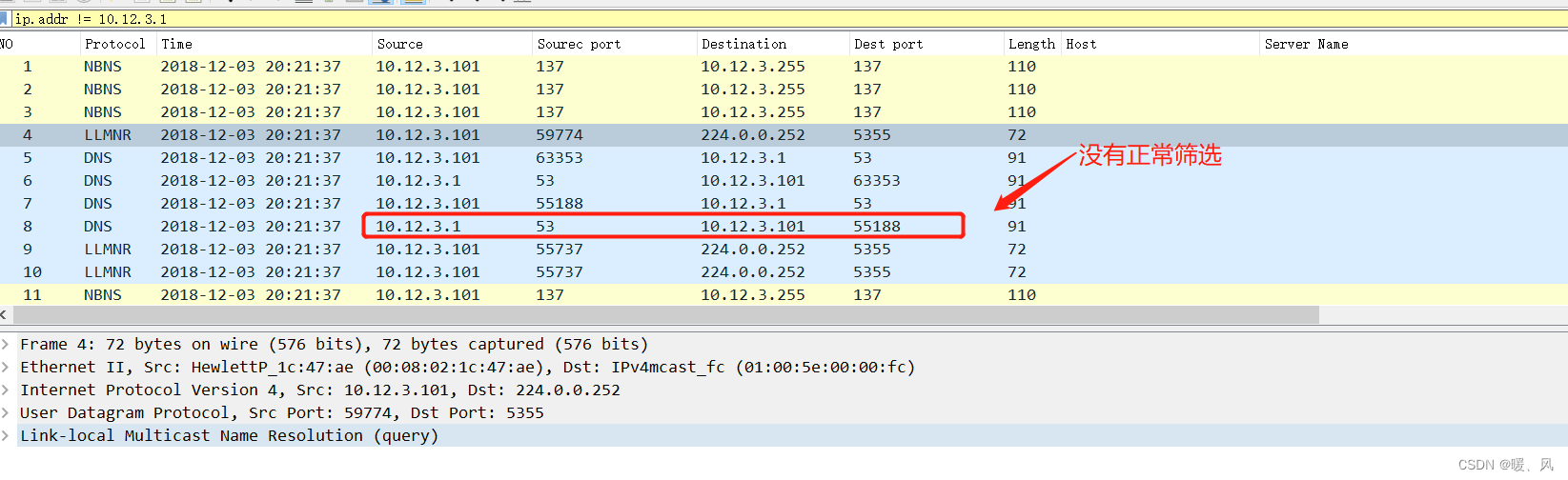The height and width of the screenshot is (480, 1568).
Task: Open the display filter bookmark menu
Action: tap(4, 19)
